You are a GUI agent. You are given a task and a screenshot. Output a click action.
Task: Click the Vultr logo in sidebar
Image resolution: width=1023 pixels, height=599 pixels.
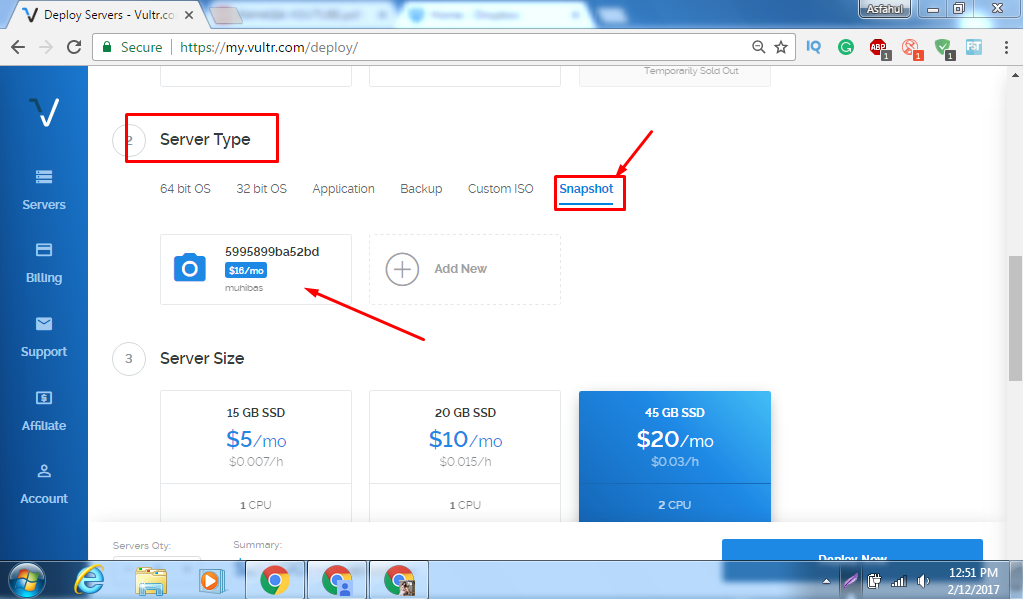(x=44, y=112)
